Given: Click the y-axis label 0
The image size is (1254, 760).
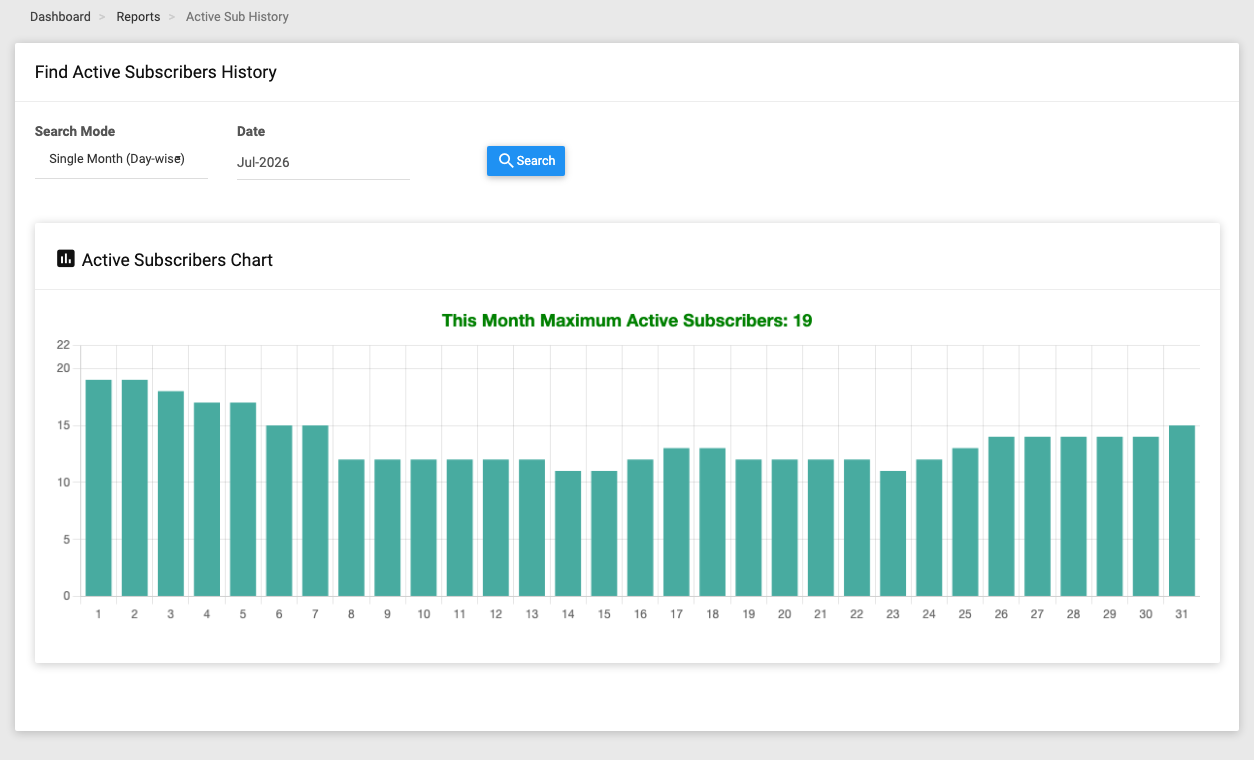Looking at the screenshot, I should (x=67, y=596).
